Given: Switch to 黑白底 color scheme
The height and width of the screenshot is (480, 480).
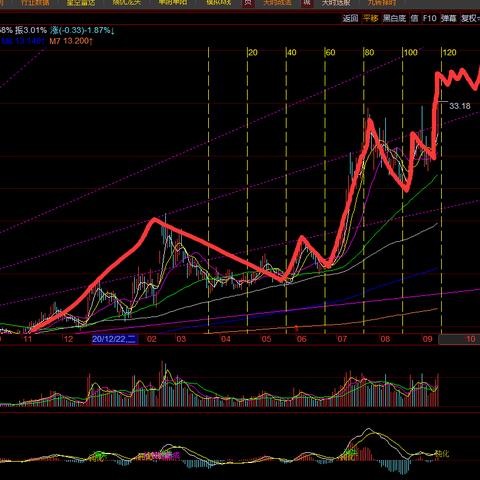Looking at the screenshot, I should pos(394,18).
